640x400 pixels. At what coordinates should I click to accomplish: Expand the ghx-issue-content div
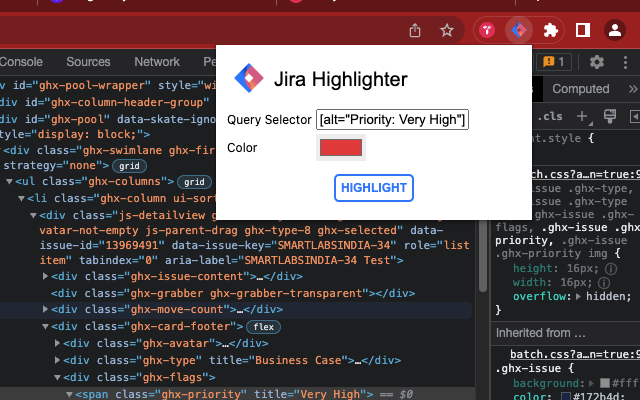pos(45,276)
